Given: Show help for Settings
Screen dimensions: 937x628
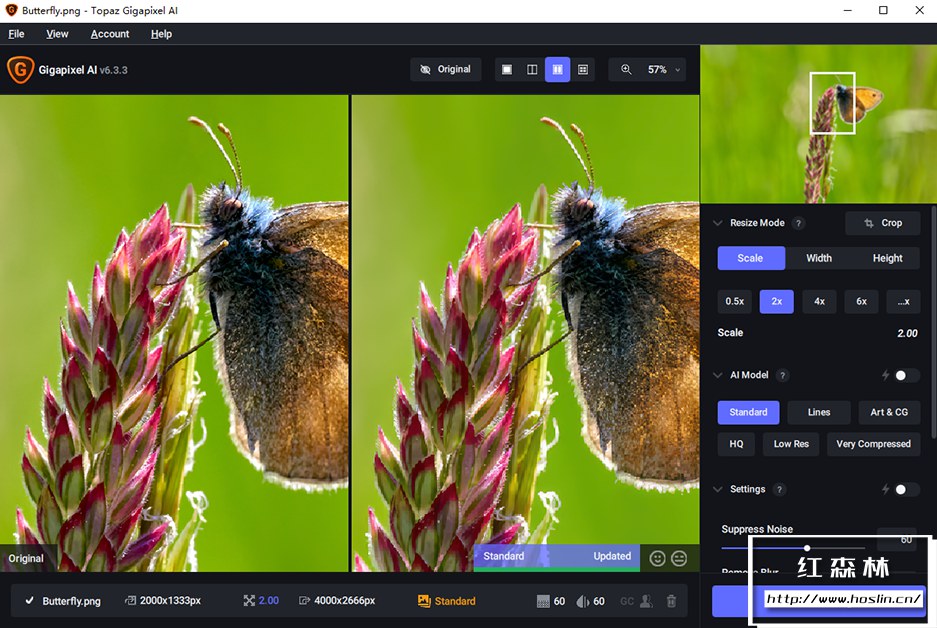Looking at the screenshot, I should click(779, 489).
